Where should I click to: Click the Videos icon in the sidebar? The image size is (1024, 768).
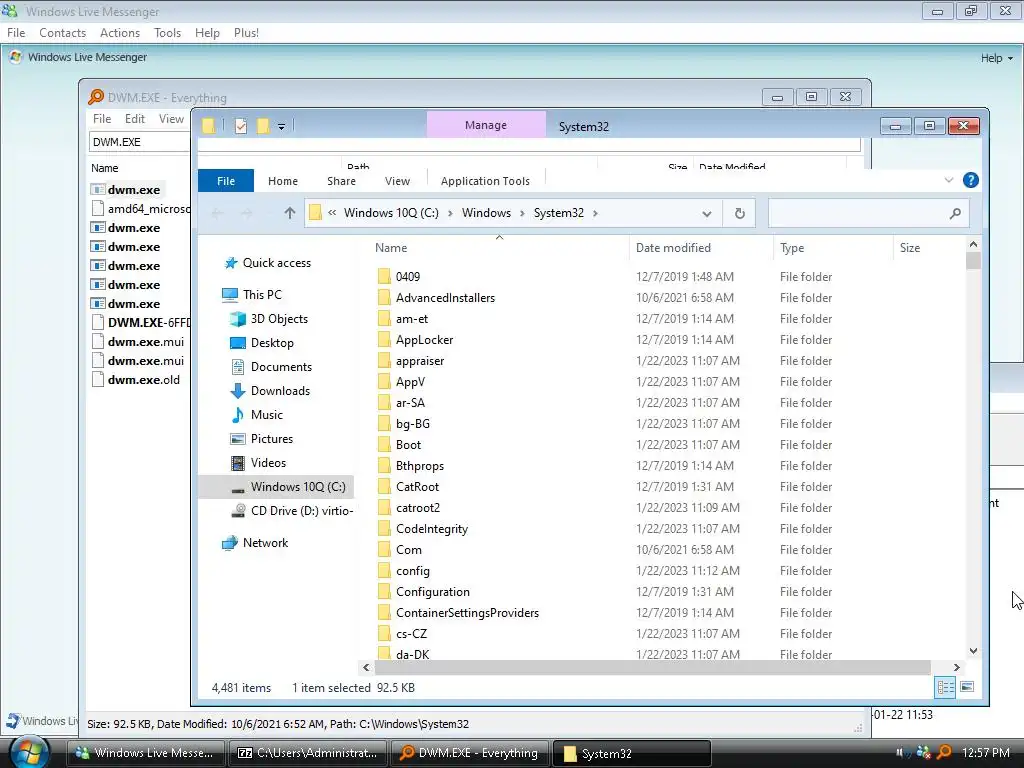point(238,463)
